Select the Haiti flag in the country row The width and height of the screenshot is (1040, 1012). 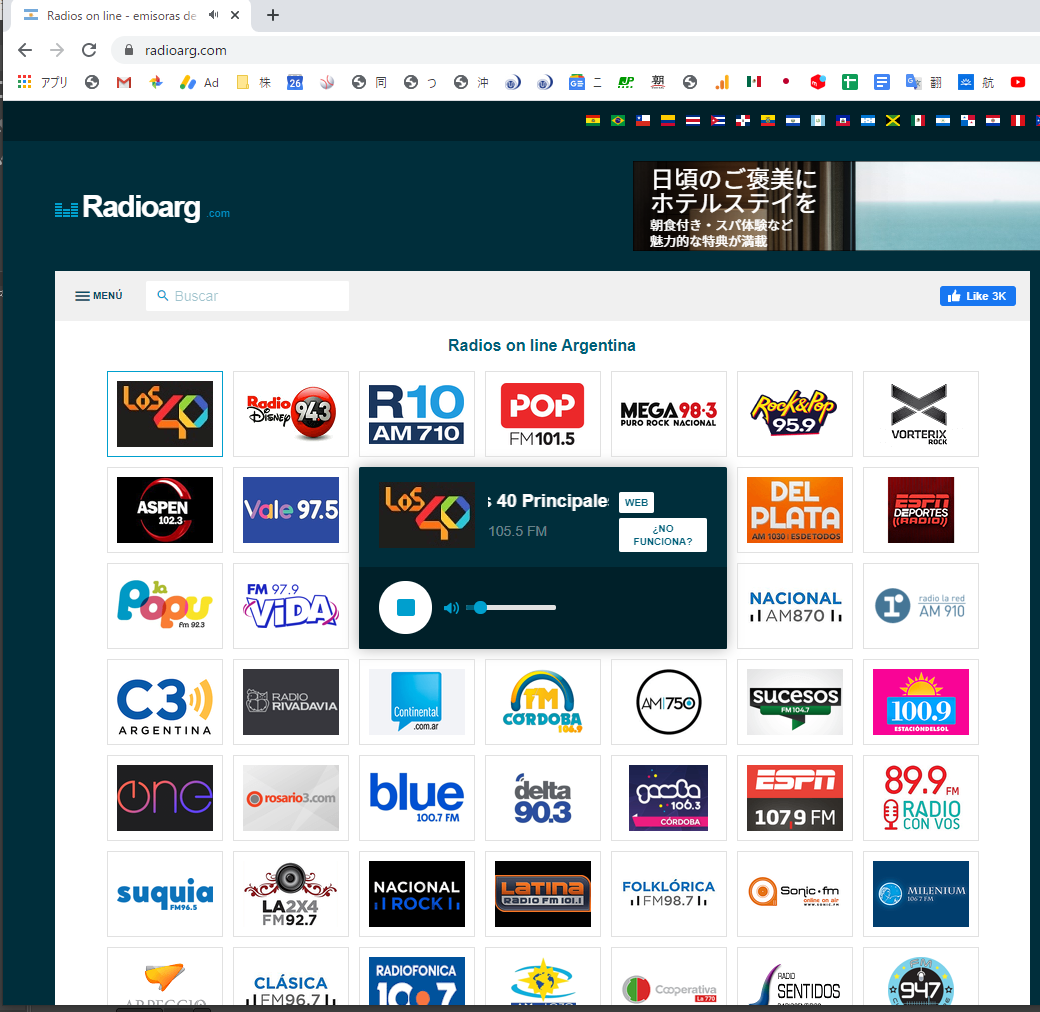point(843,120)
